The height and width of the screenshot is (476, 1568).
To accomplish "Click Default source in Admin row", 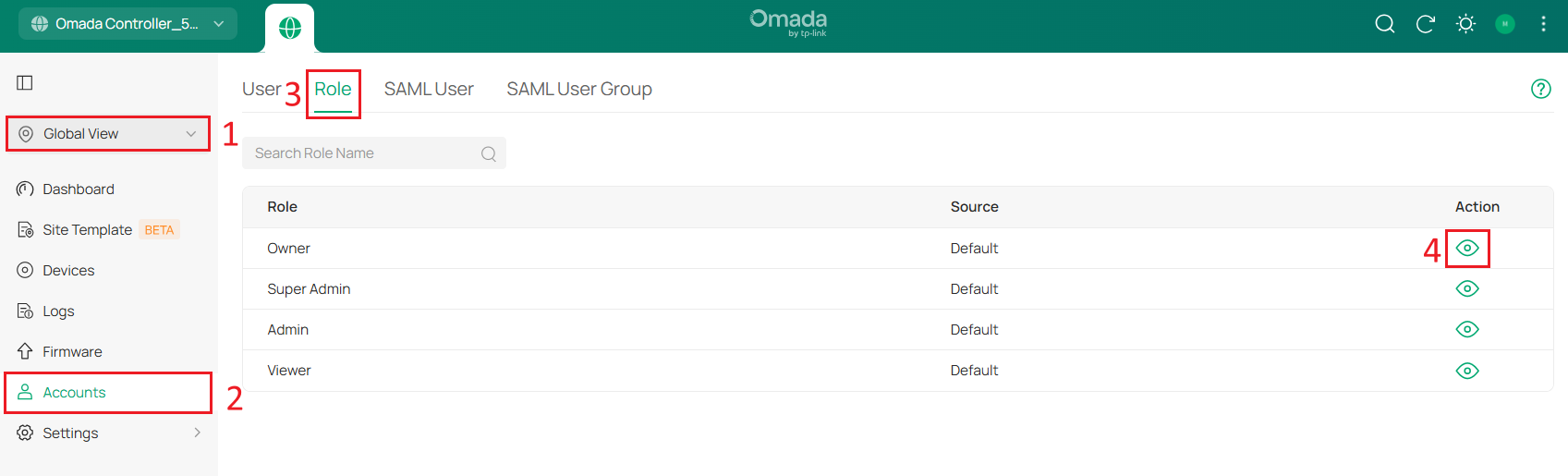I will coord(974,330).
